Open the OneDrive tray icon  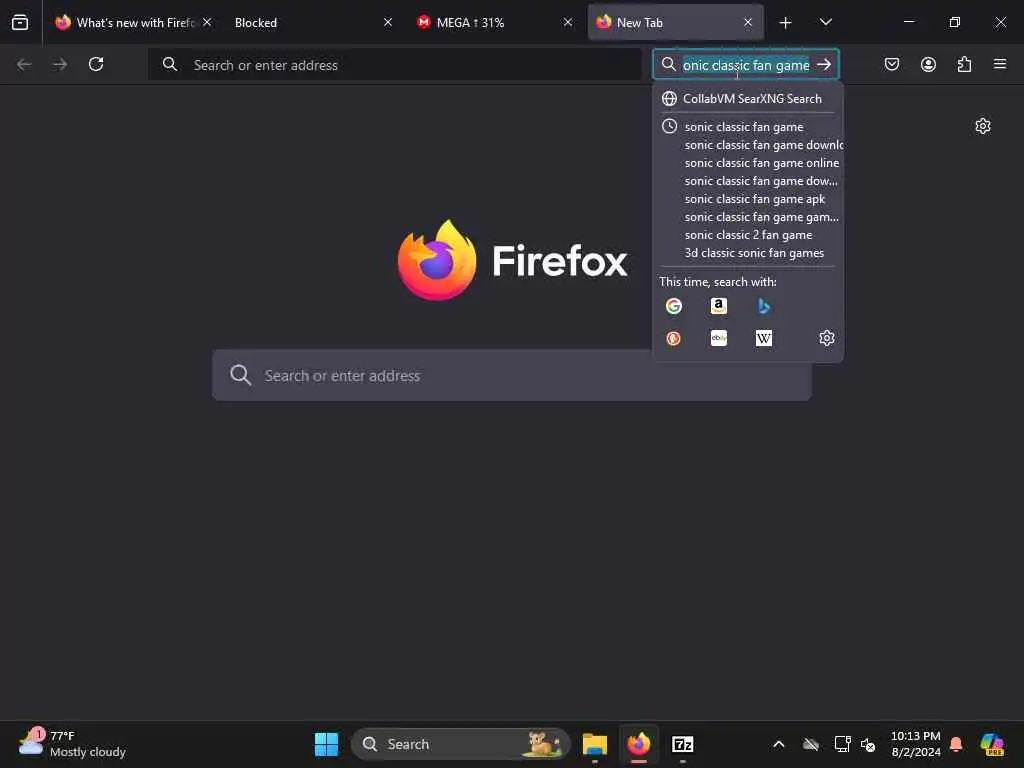(x=811, y=744)
